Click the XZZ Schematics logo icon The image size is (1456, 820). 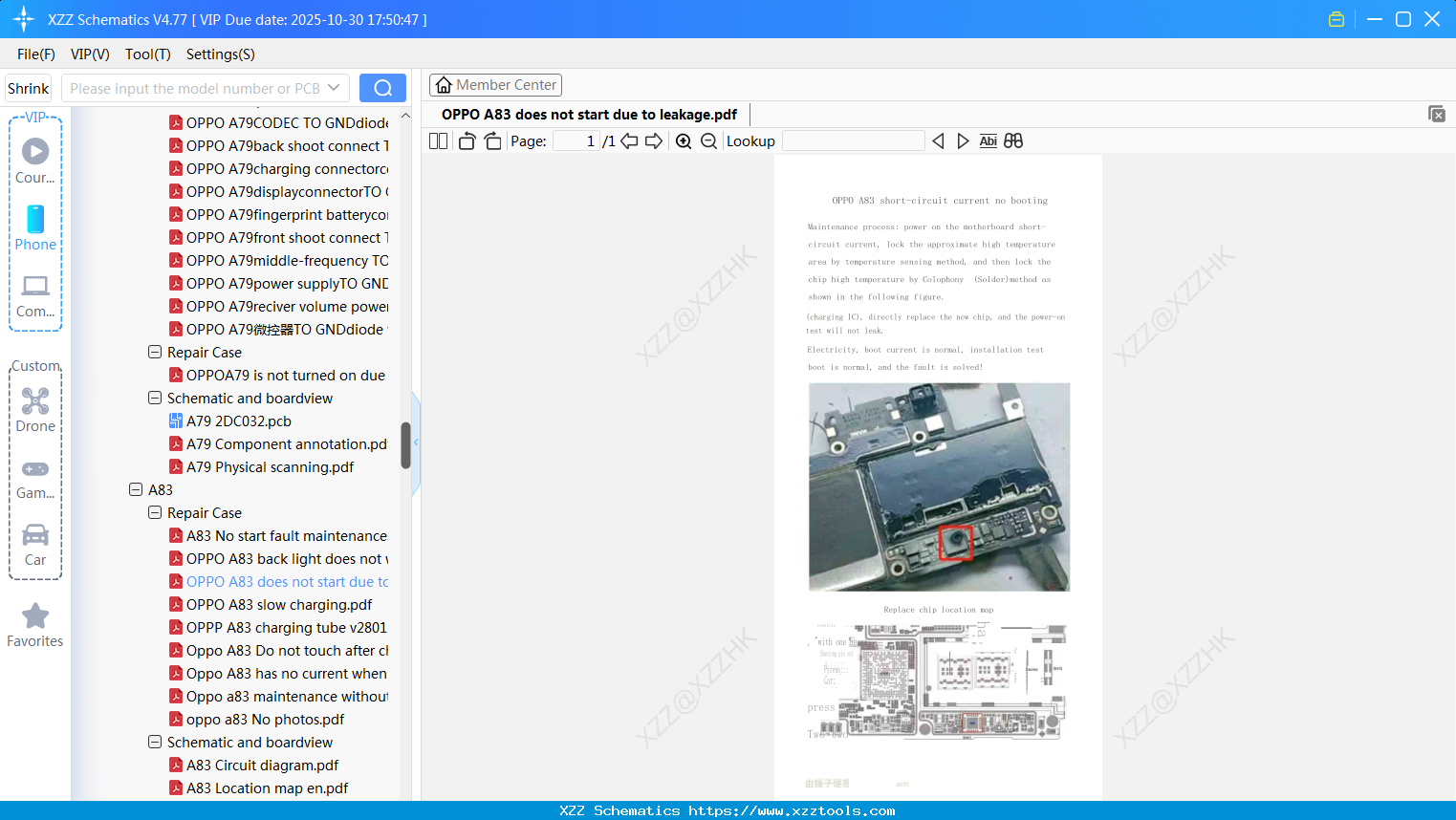click(24, 19)
